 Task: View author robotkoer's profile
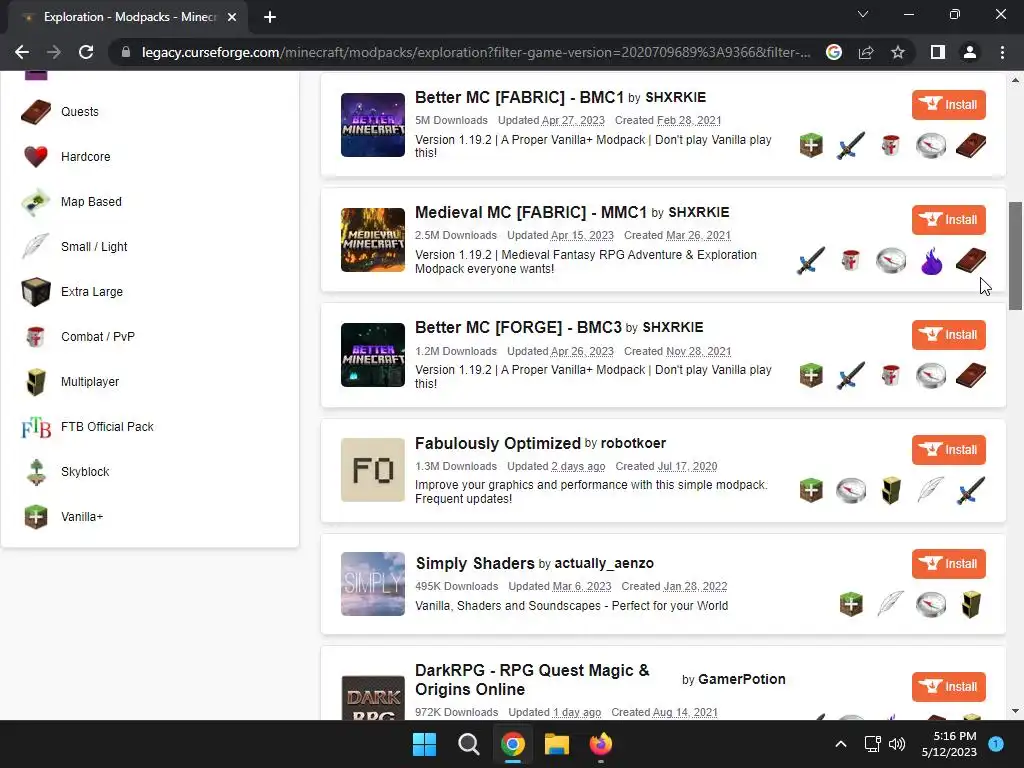[633, 443]
